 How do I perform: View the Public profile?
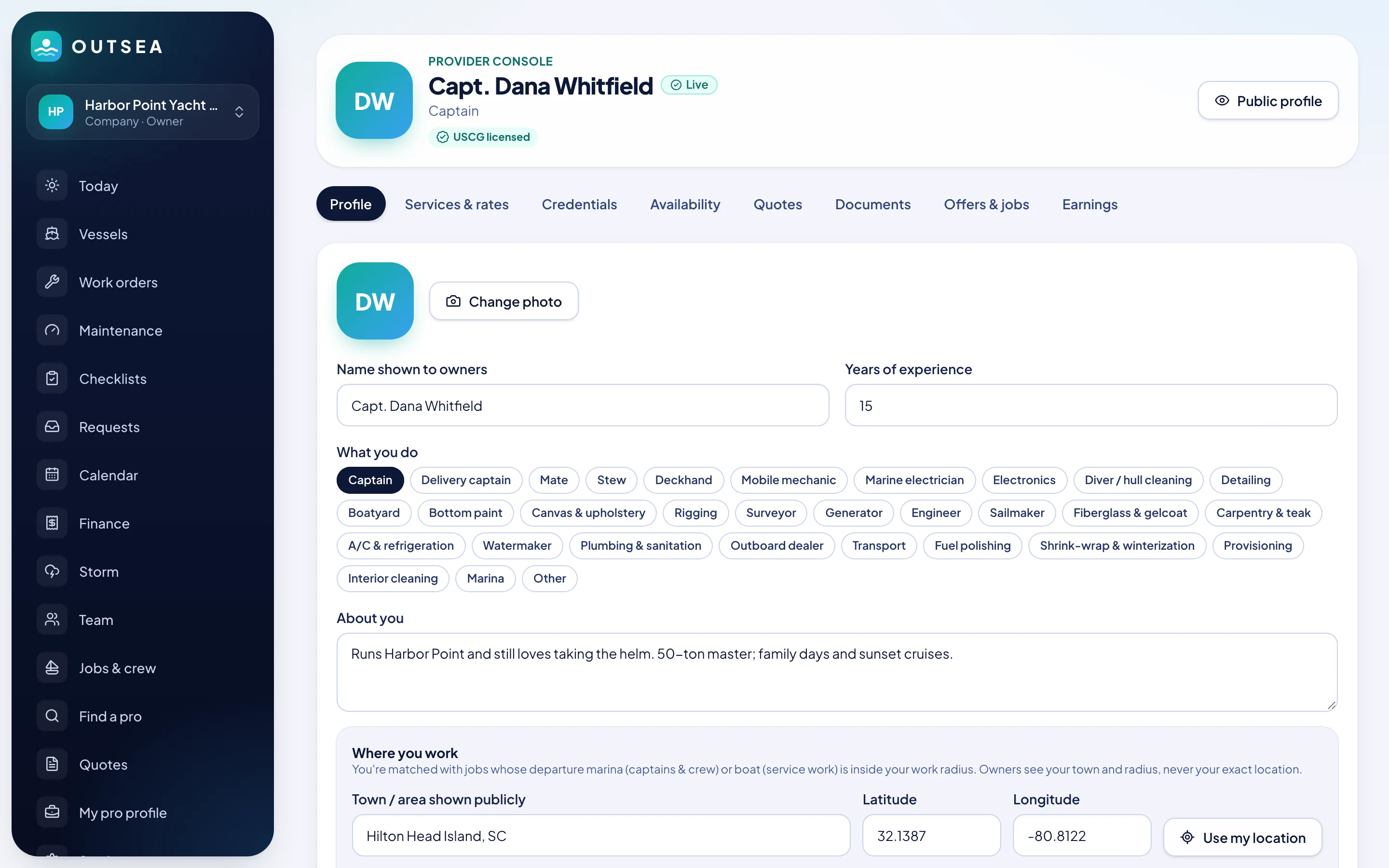tap(1268, 100)
